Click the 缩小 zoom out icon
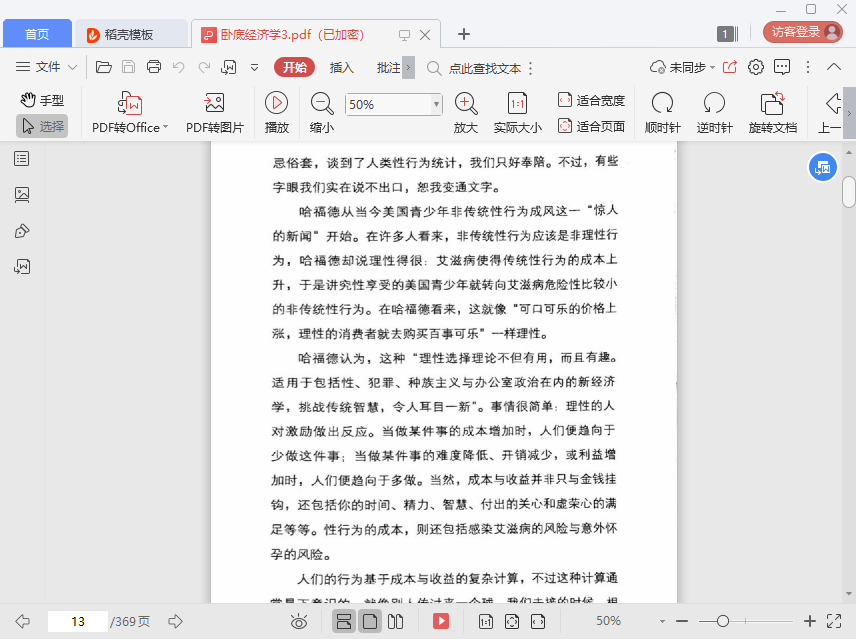This screenshot has height=639, width=856. pos(322,112)
